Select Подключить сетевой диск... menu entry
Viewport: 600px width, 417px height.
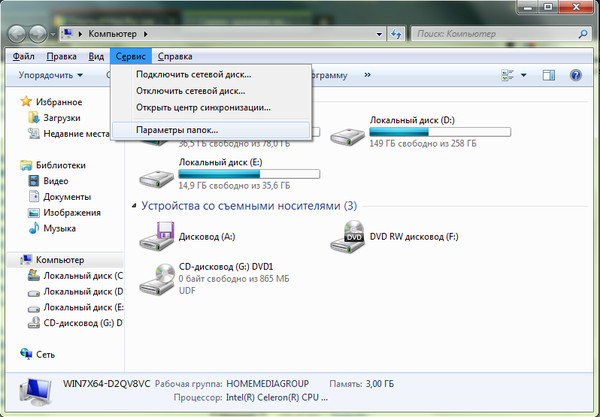[x=193, y=75]
